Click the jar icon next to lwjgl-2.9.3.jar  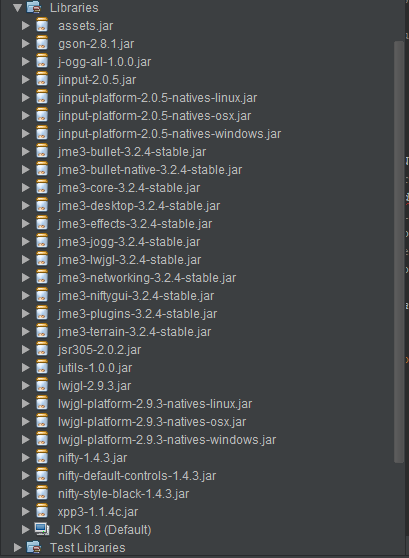point(42,385)
